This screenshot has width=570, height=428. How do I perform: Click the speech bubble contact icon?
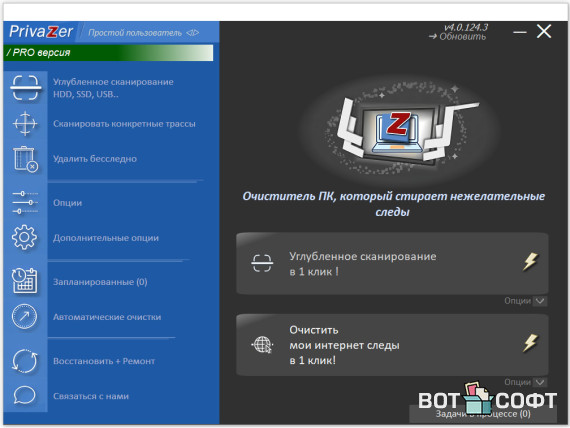pos(24,395)
